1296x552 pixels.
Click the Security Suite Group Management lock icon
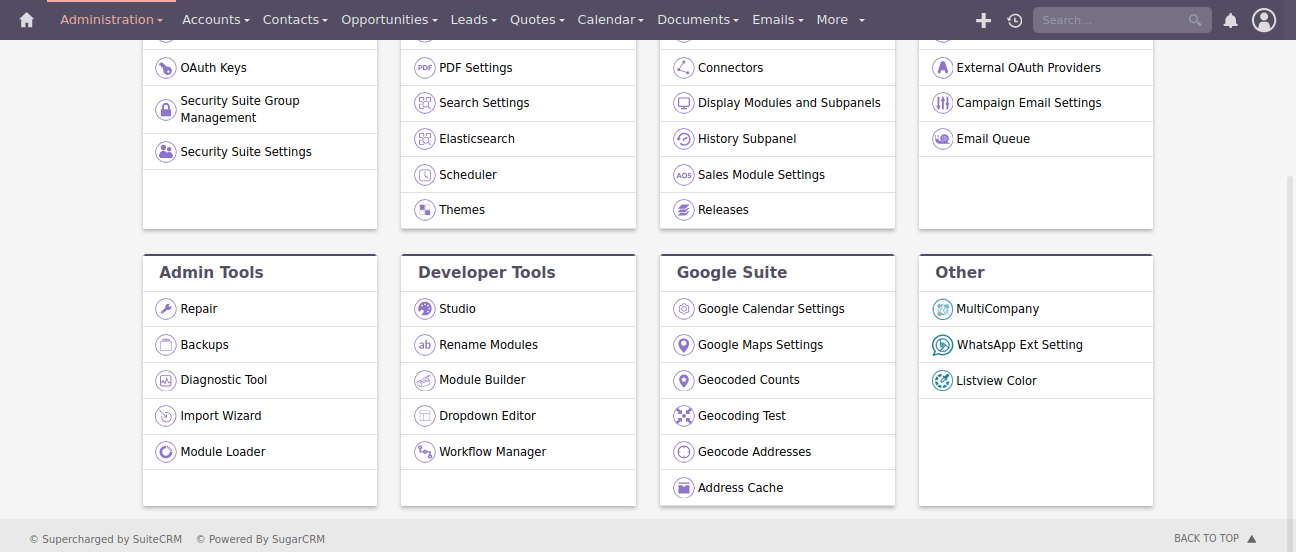tap(165, 110)
